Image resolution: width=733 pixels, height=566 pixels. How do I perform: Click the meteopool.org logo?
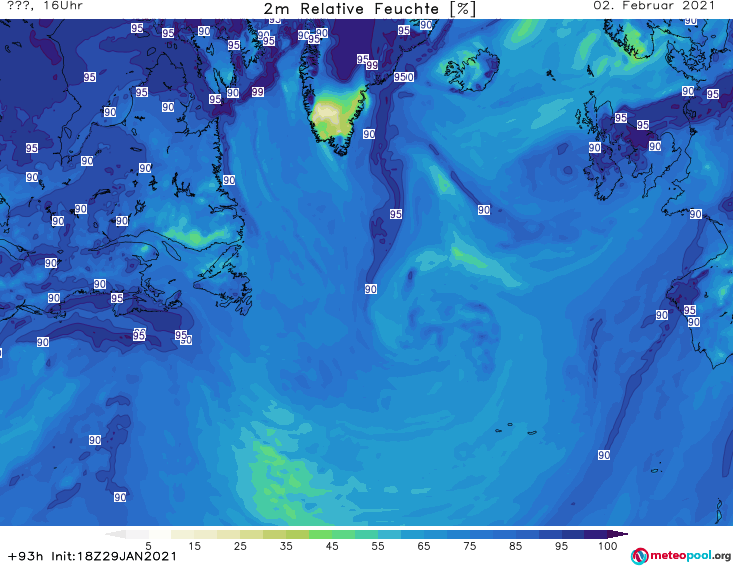point(681,556)
